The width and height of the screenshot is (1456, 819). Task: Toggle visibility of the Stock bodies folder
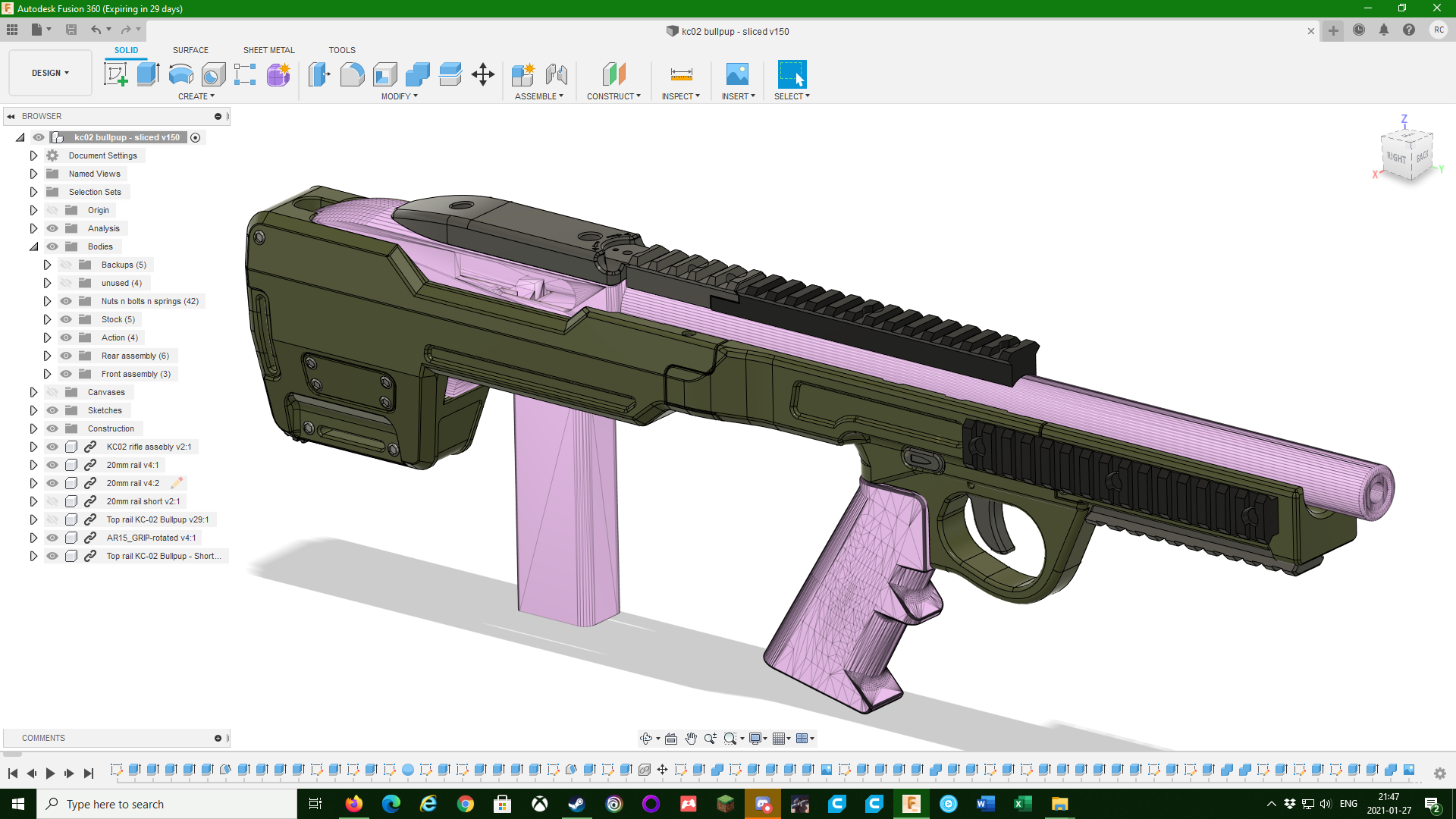coord(65,319)
